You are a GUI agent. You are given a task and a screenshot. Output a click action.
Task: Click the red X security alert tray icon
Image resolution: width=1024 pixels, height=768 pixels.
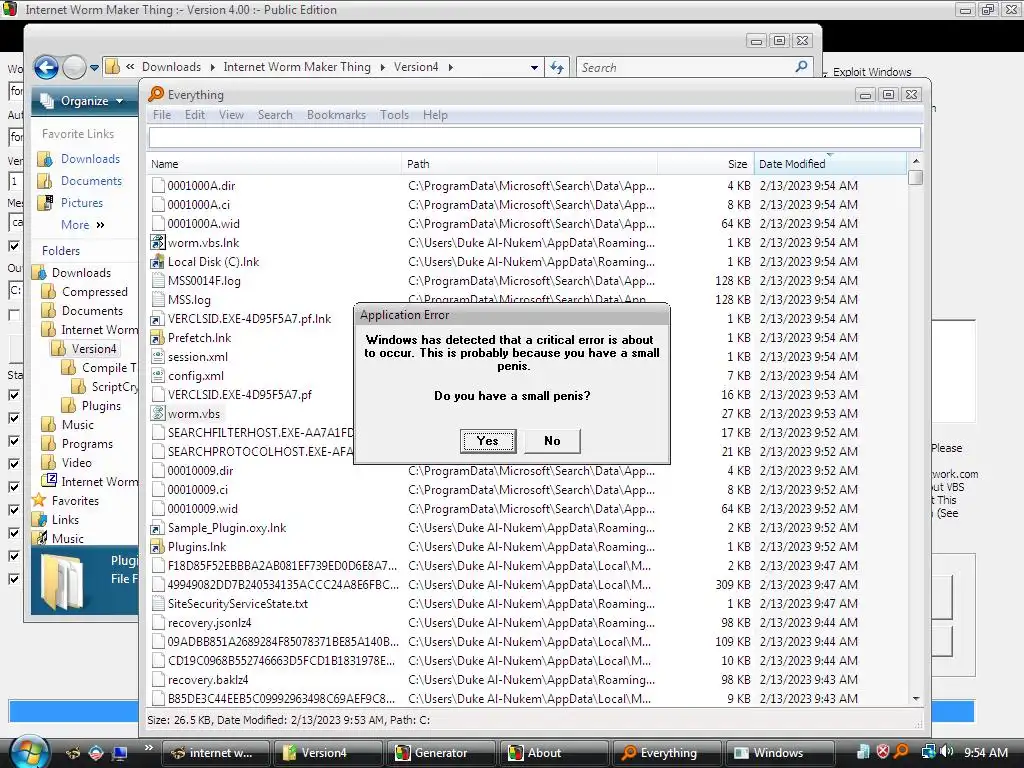[x=882, y=752]
